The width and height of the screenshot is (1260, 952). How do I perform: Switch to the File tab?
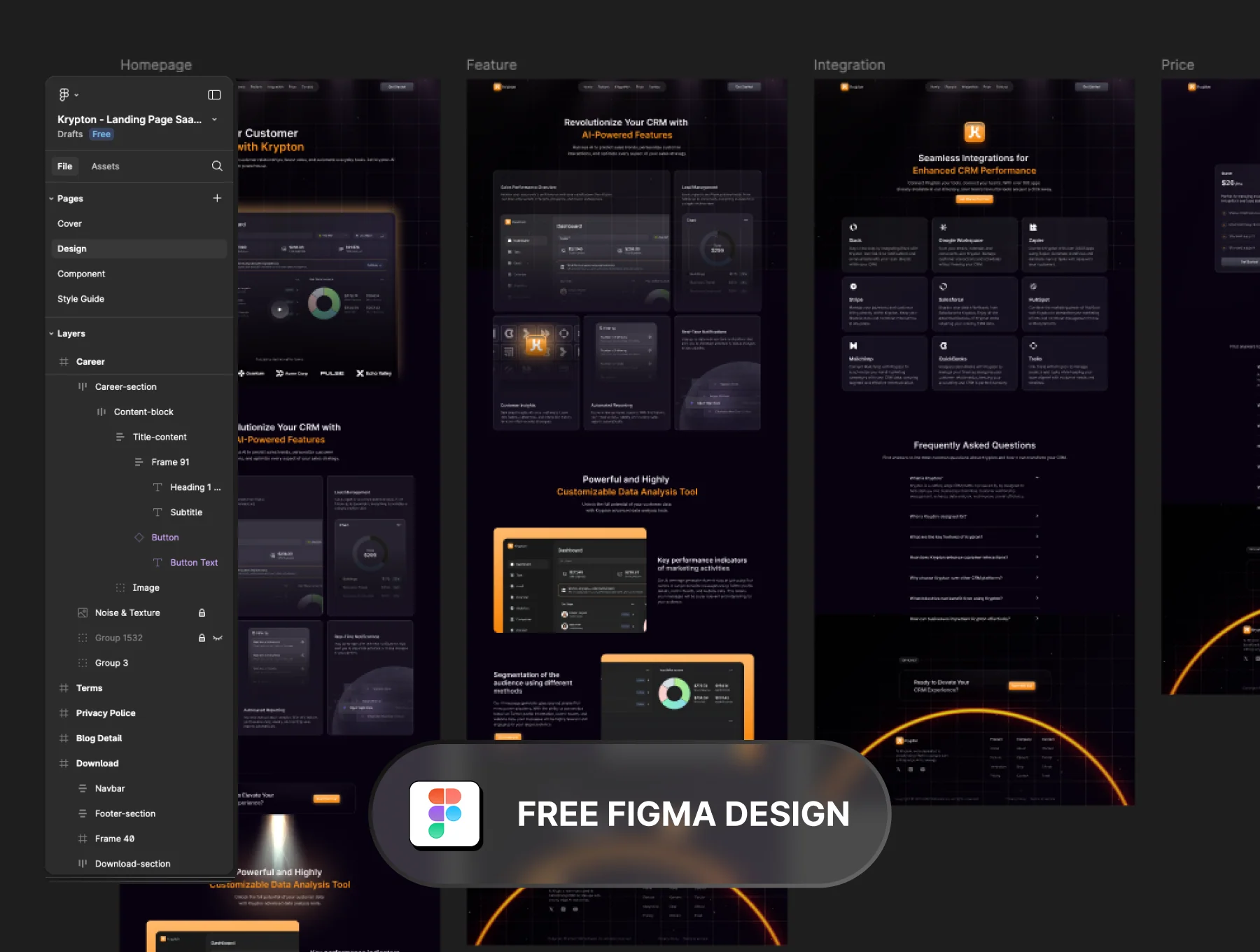64,166
